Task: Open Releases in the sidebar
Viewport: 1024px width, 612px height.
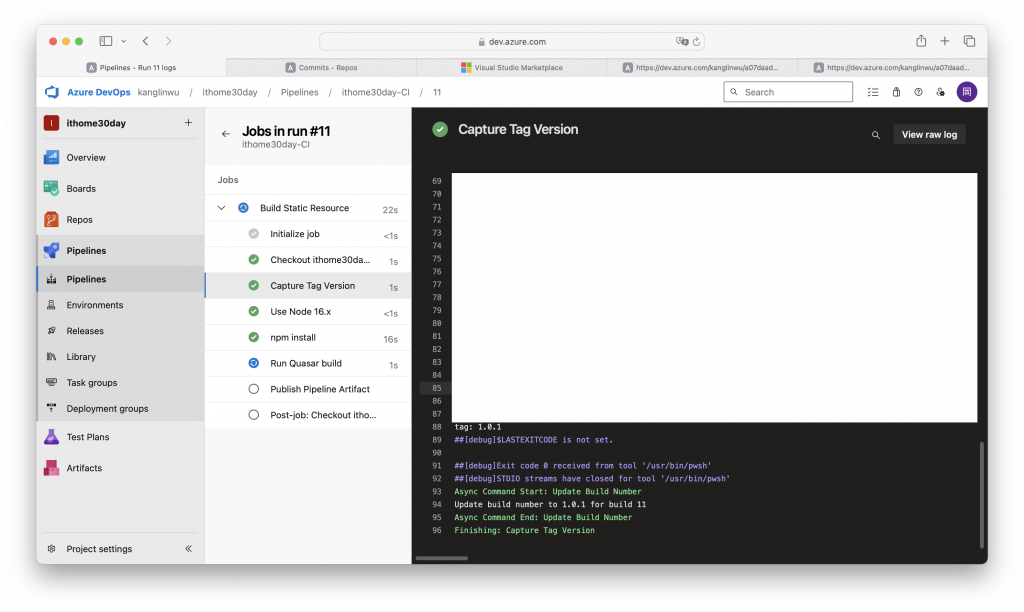Action: [x=121, y=331]
